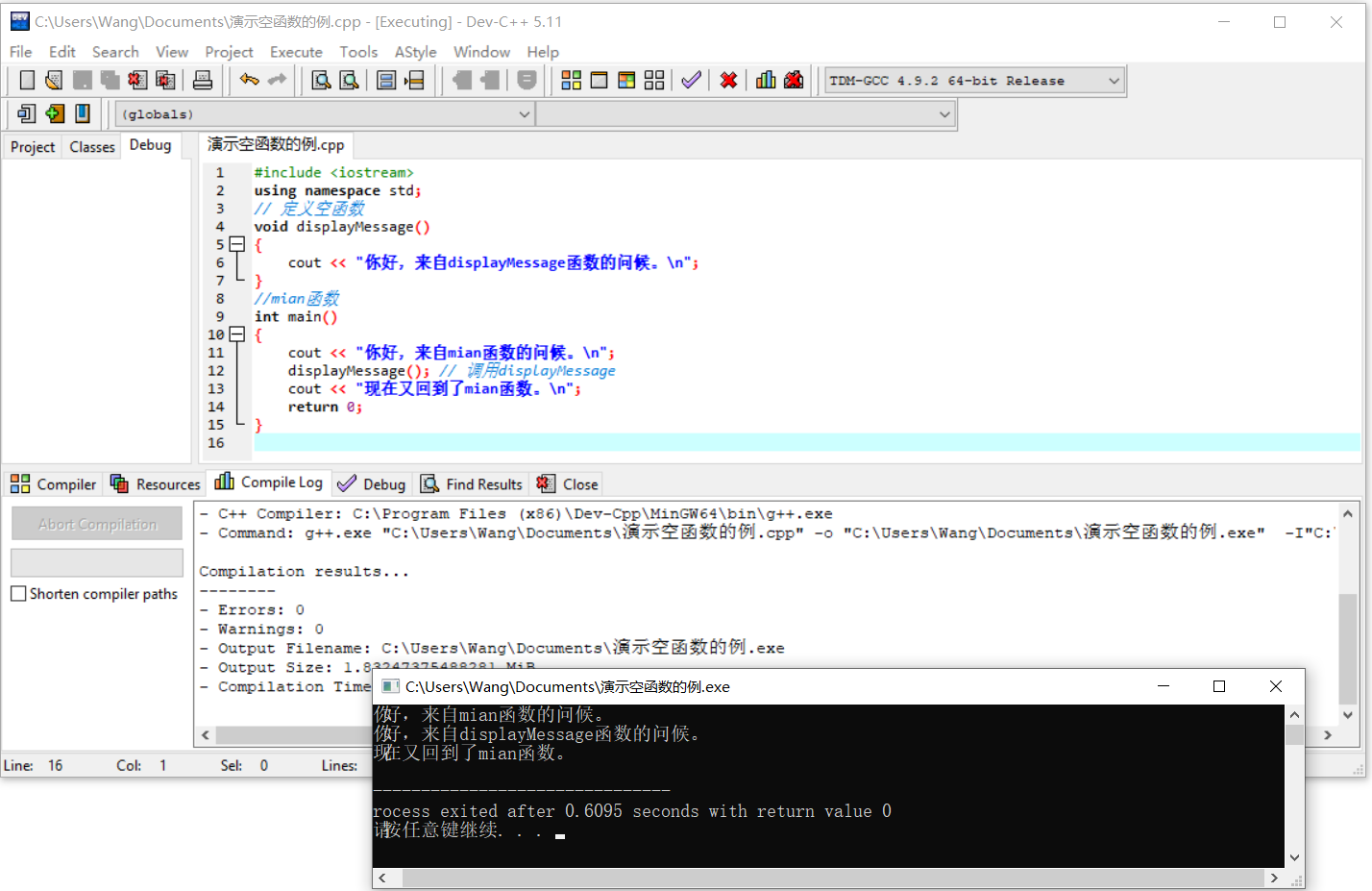Click the Abort Compilation button

pos(97,524)
